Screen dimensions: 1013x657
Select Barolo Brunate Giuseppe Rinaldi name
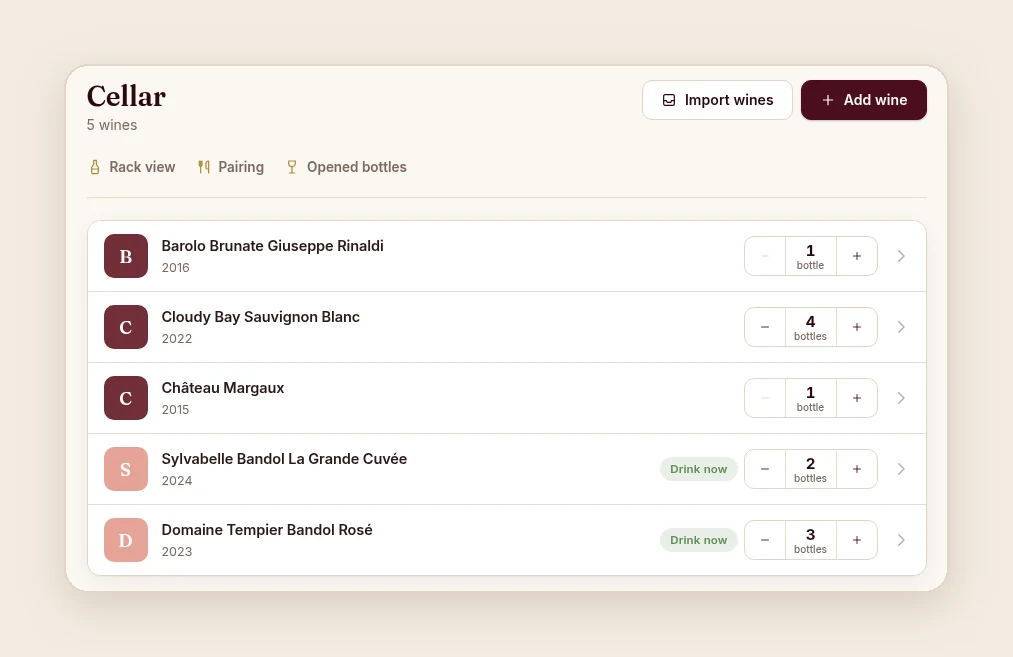pos(273,246)
